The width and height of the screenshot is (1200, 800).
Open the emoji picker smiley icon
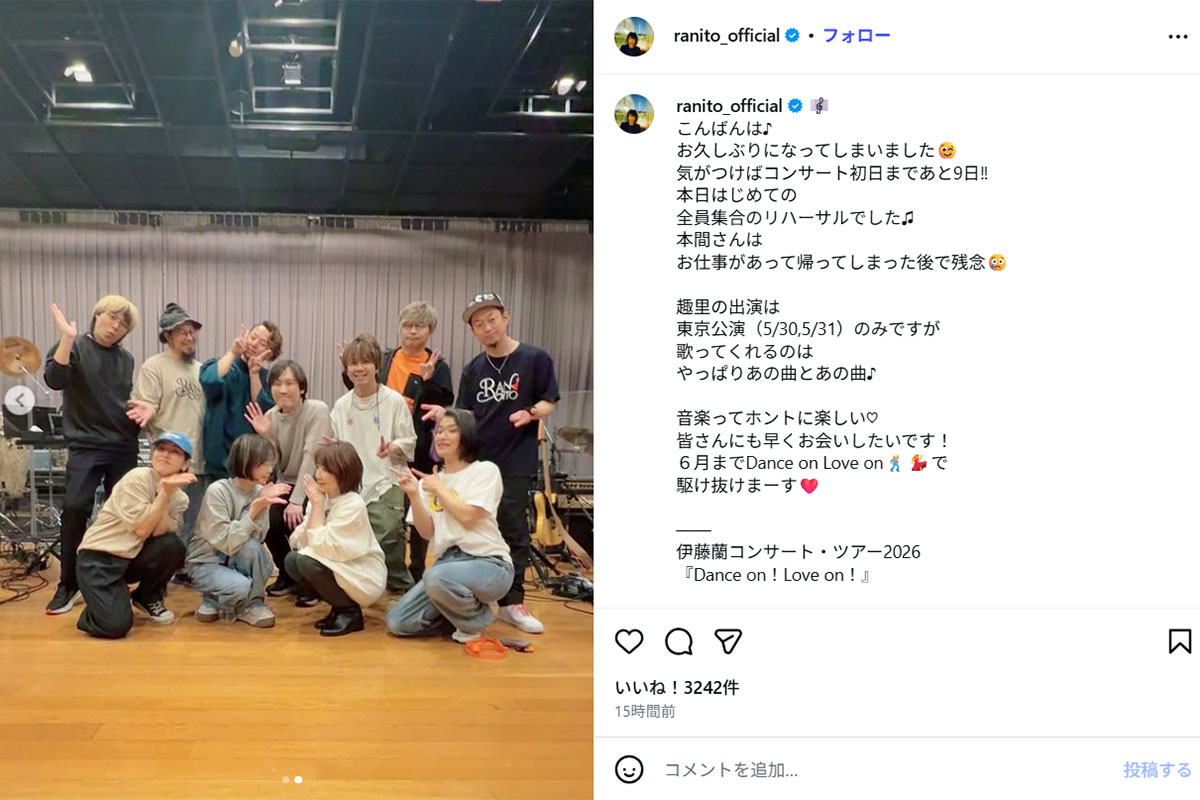pos(629,769)
